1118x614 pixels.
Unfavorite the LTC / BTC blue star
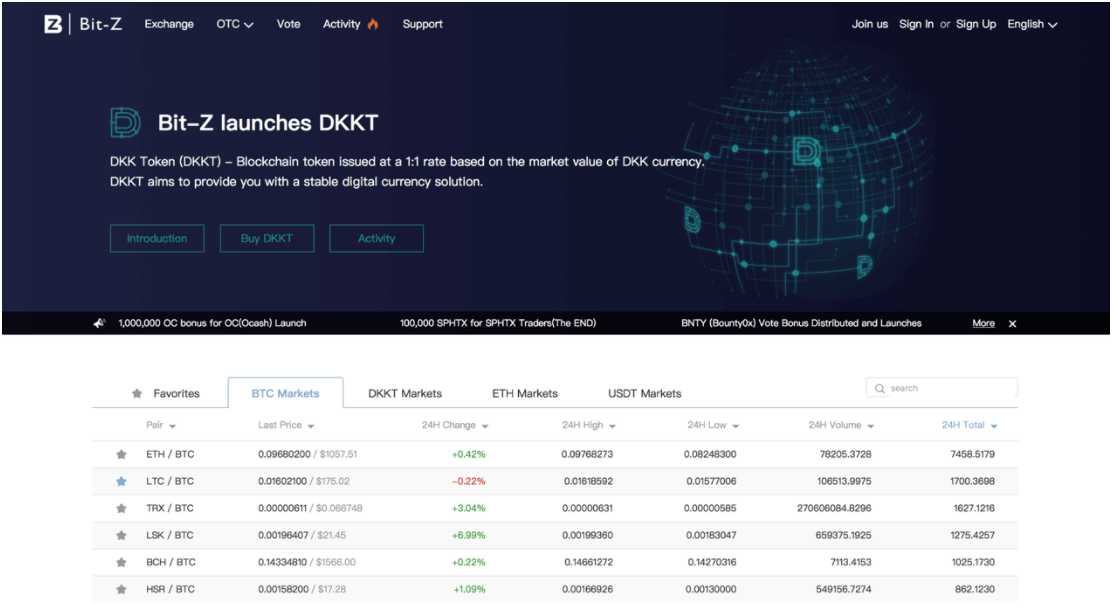point(121,481)
